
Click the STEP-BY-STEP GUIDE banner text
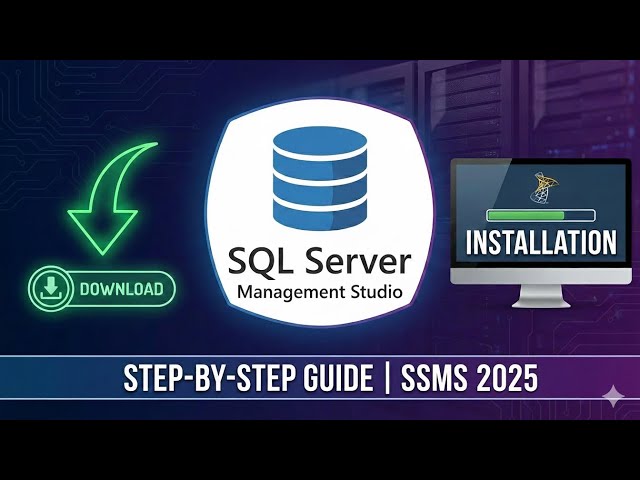pos(248,378)
